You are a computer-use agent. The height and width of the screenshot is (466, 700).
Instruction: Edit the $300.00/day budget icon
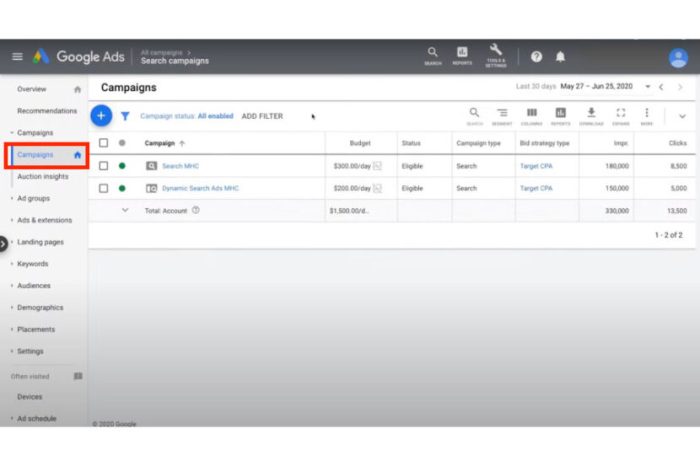click(x=377, y=166)
